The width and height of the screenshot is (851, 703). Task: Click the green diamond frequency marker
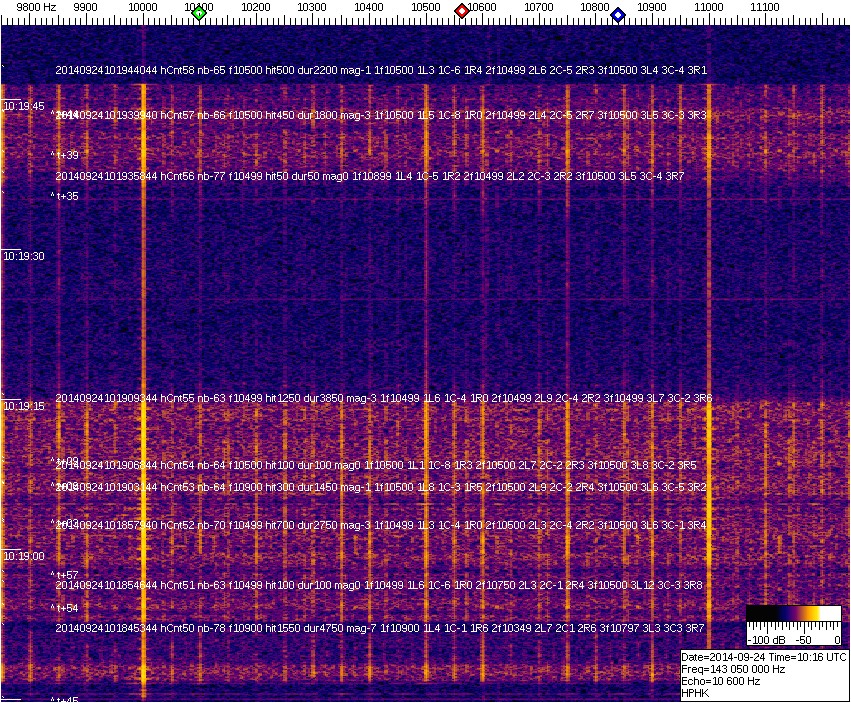(x=199, y=13)
